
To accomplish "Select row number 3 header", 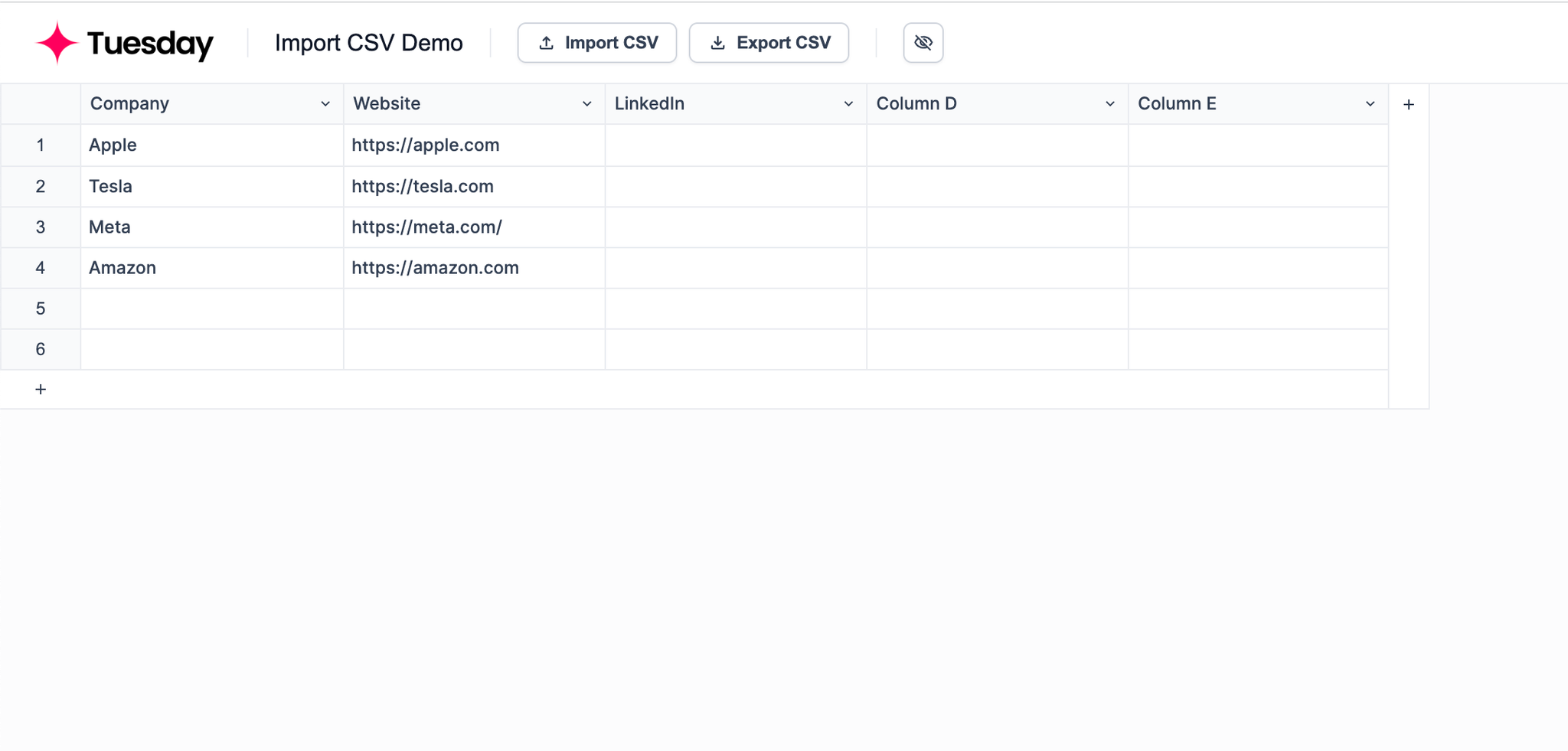I will (x=41, y=227).
